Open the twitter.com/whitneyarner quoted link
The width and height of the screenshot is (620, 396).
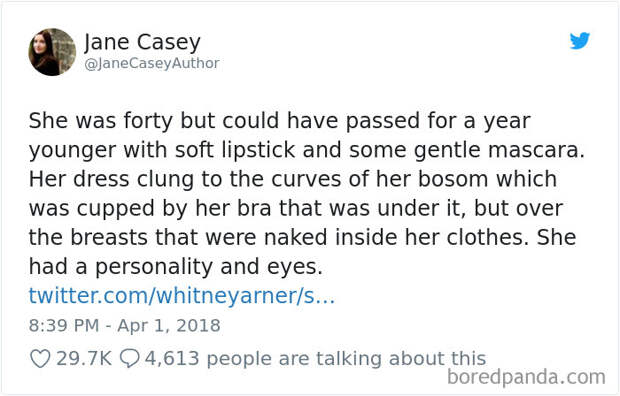click(182, 296)
